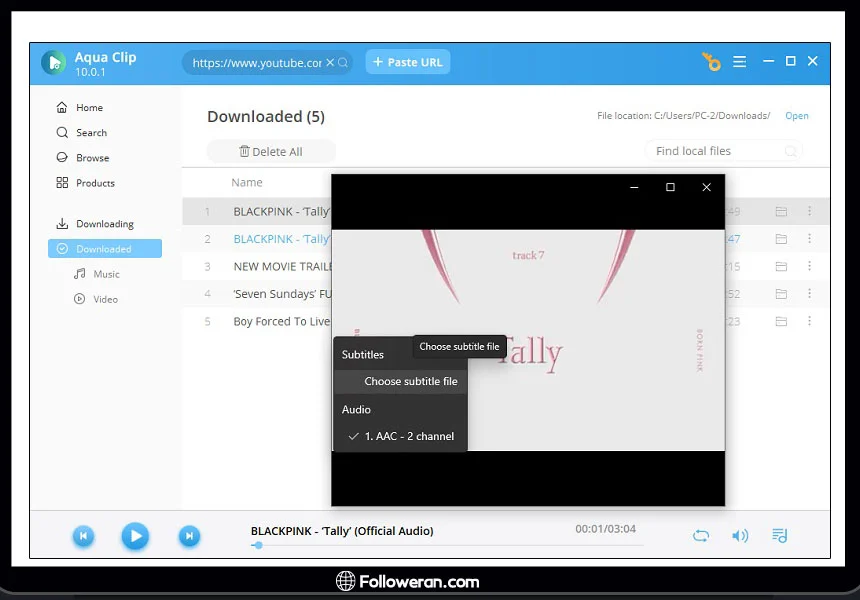Open the hamburger menu in title bar
Screen dimensions: 860x600
pyautogui.click(x=739, y=62)
